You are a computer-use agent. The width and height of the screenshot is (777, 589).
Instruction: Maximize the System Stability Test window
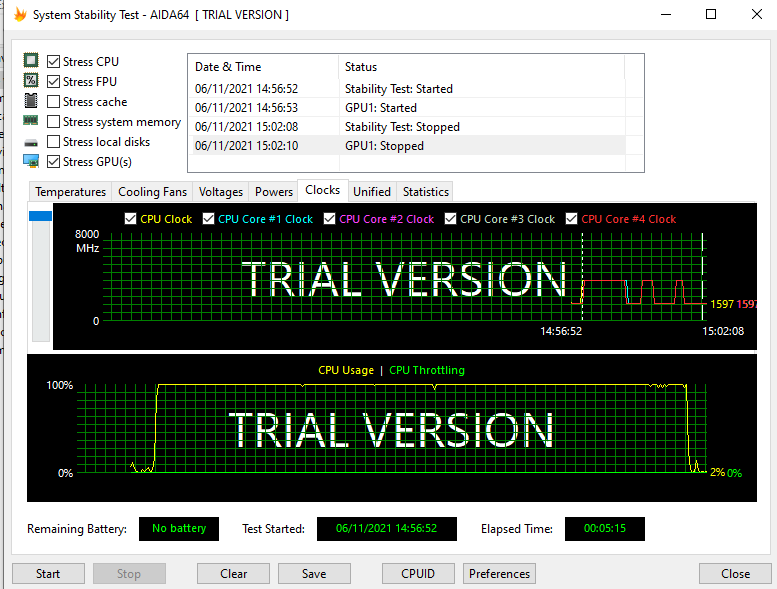pos(711,14)
